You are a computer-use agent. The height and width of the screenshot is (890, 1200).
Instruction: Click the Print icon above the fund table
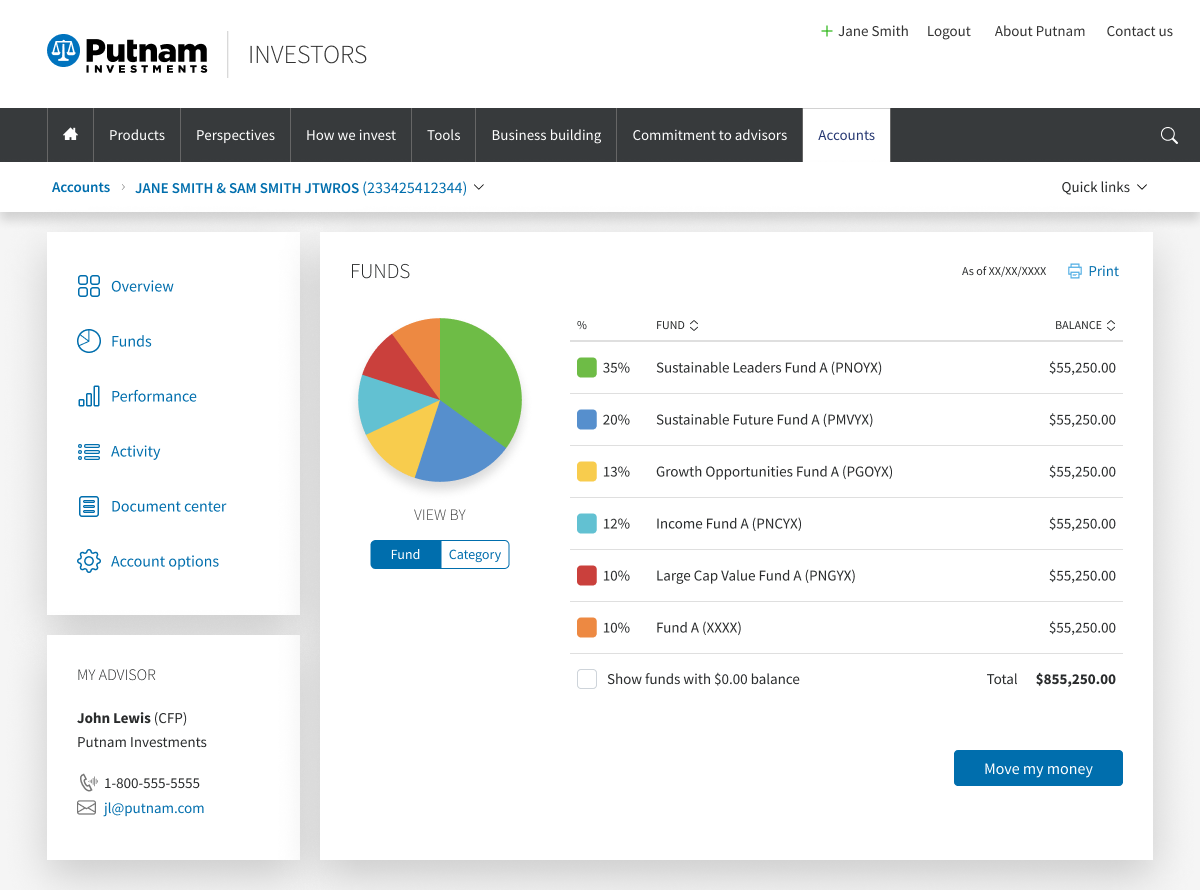[x=1074, y=270]
